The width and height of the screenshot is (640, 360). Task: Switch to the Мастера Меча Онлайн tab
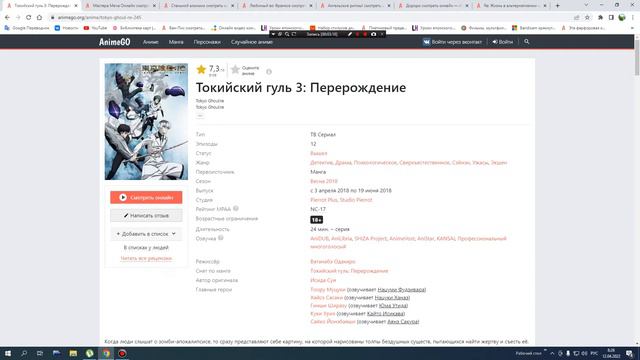pos(120,6)
